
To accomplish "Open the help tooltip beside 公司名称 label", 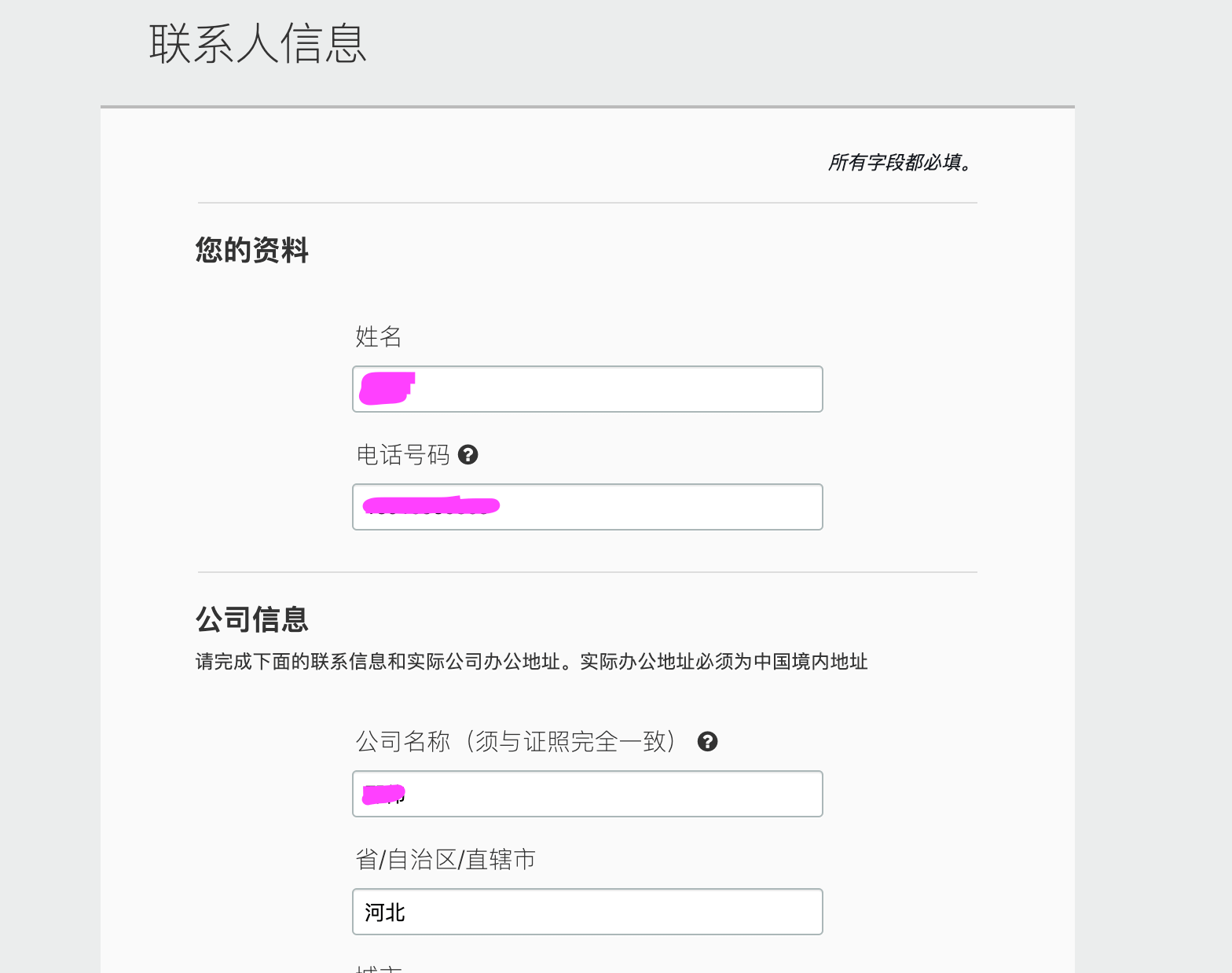I will [x=707, y=741].
